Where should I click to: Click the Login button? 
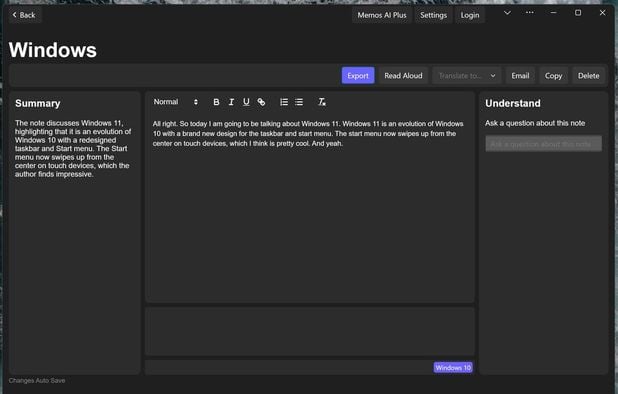[470, 15]
